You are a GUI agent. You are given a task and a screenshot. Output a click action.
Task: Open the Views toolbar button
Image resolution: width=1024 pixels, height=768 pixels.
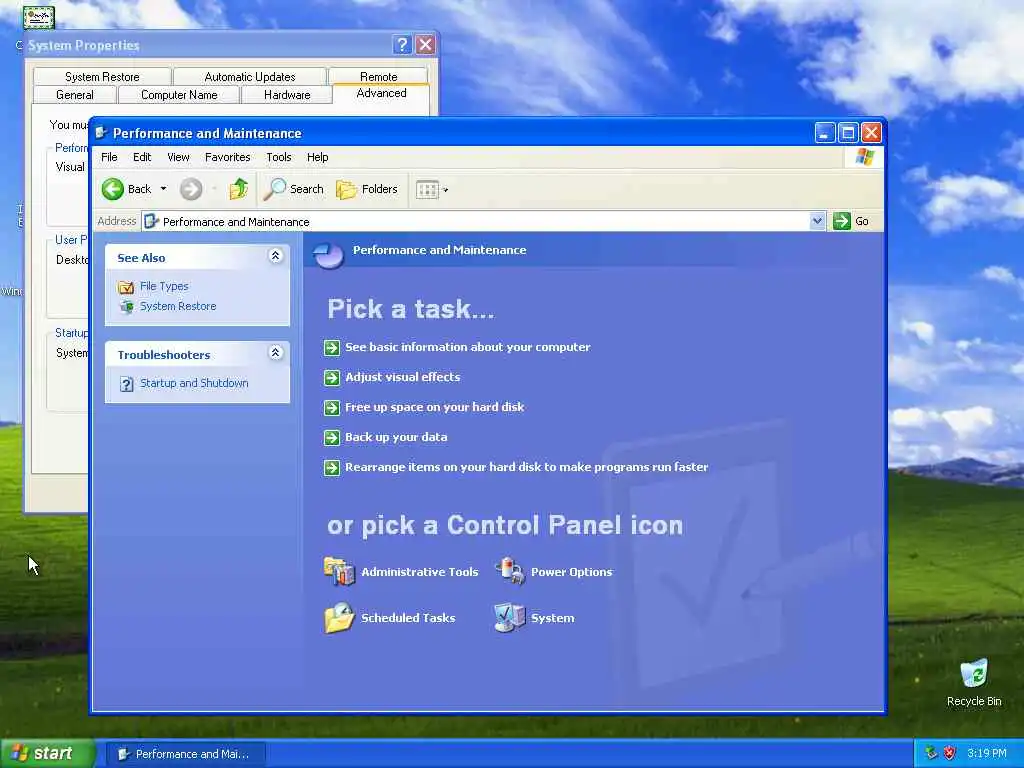coord(427,190)
